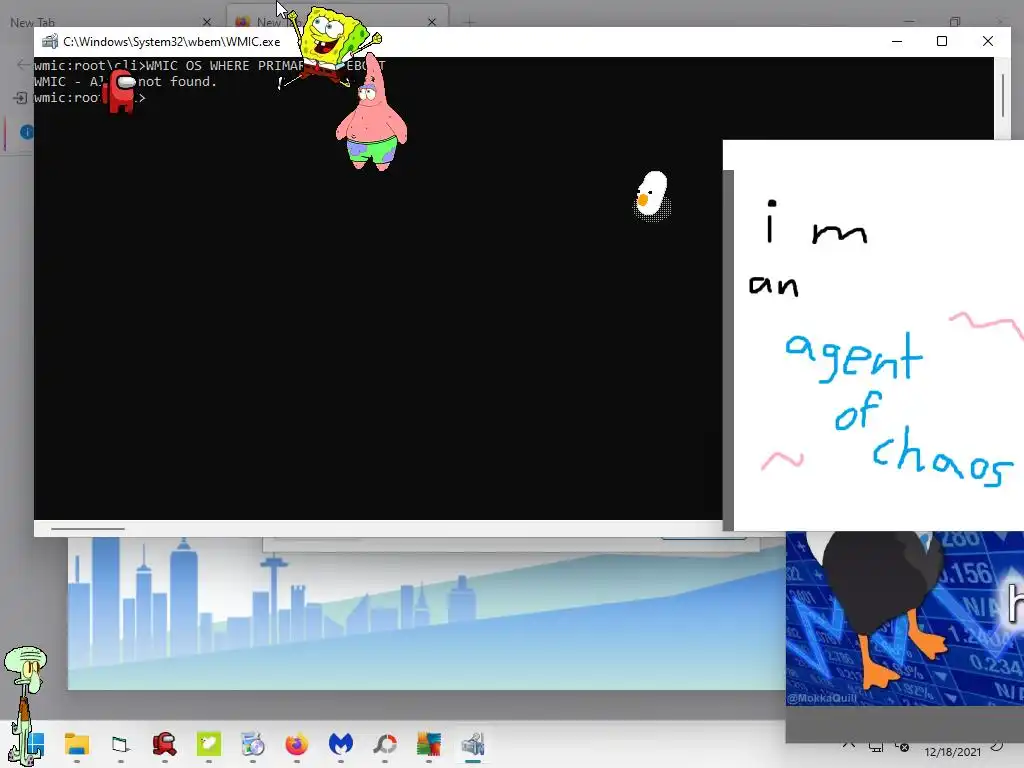Click the city skyline banner in browser
The image size is (1024, 768).
[x=426, y=613]
